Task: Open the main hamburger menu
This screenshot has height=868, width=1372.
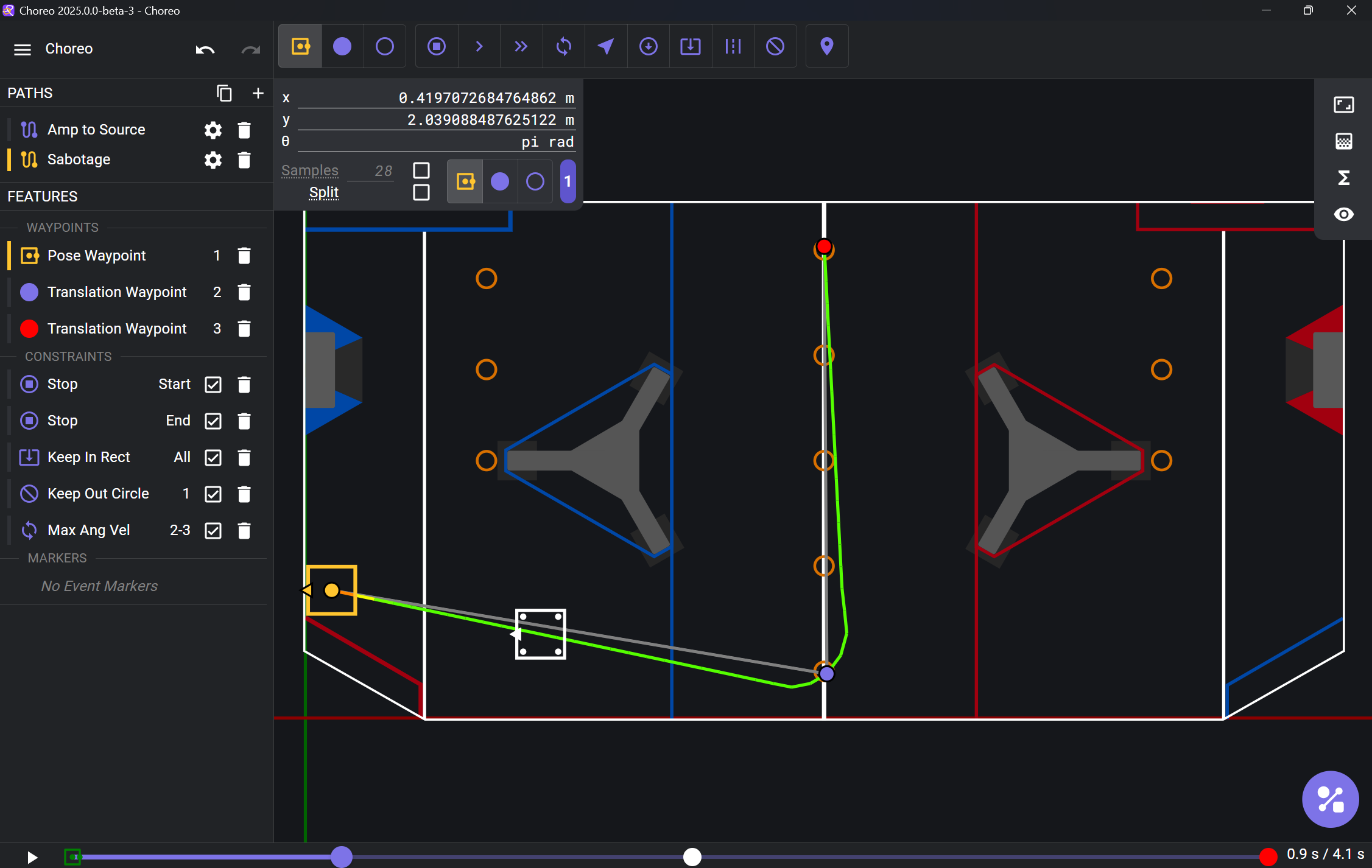Action: point(23,49)
